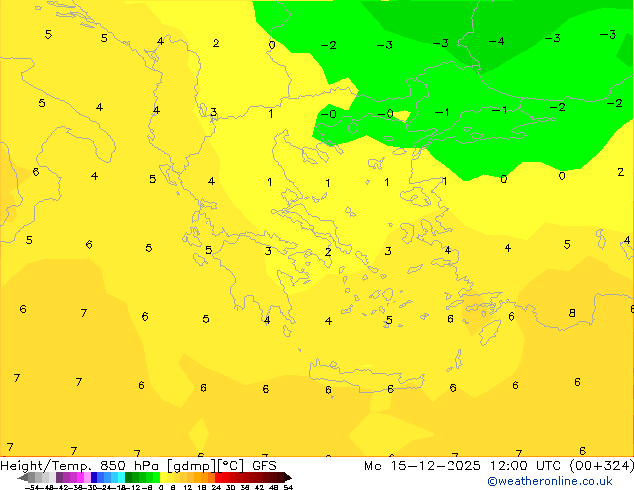Viewport: 634px width, 490px height.
Task: Click the '54' label at the legend's end
Action: (288, 487)
